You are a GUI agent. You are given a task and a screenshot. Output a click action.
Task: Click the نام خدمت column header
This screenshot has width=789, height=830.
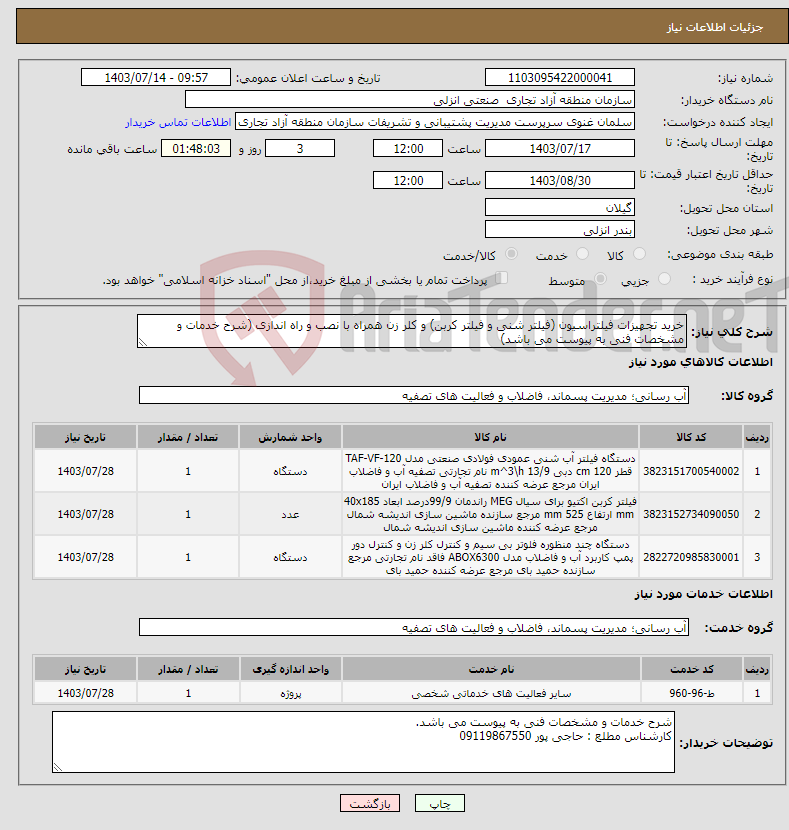[491, 669]
